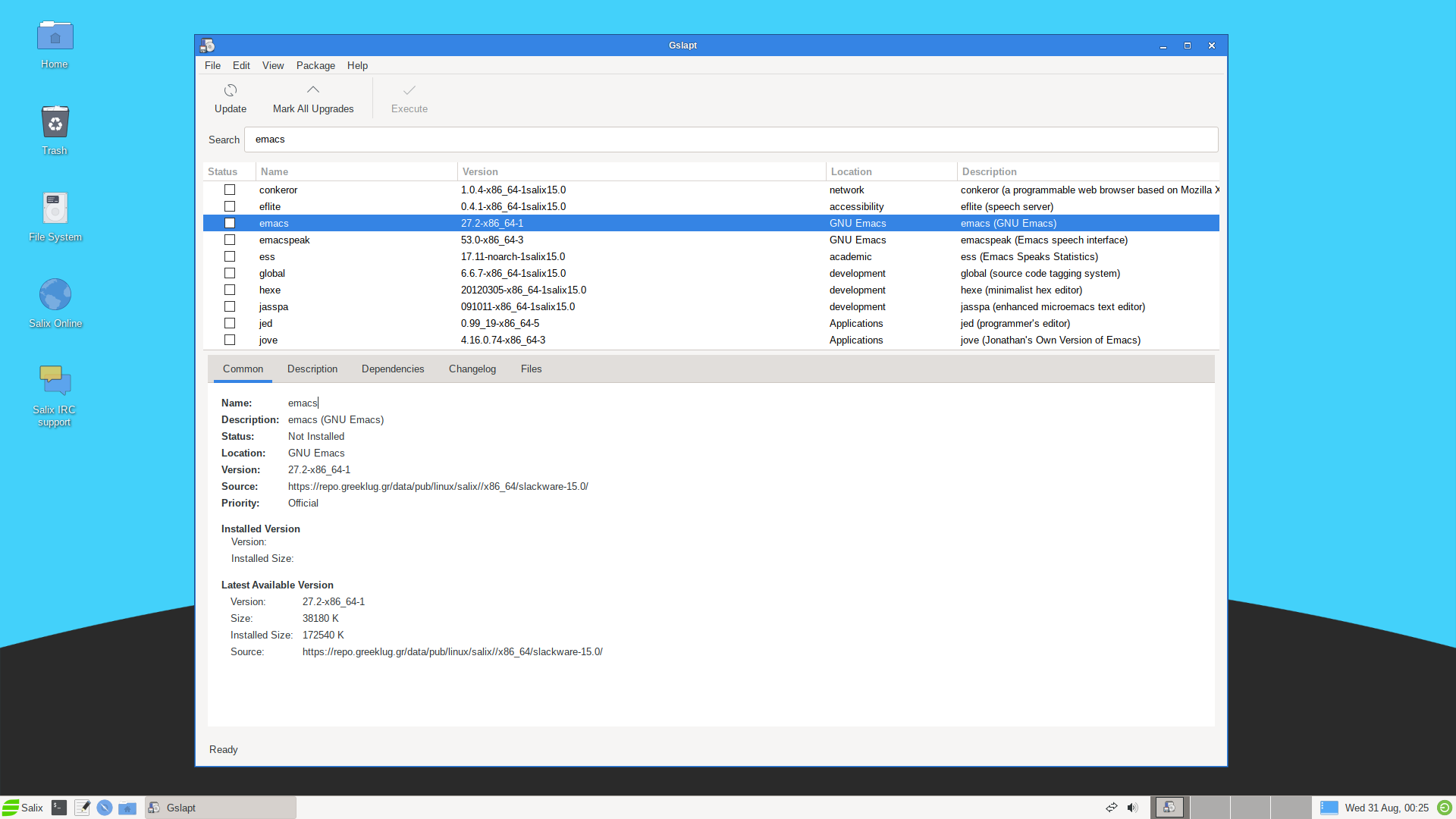Tick the checkbox for conkeror package
The image size is (1456, 819).
230,190
